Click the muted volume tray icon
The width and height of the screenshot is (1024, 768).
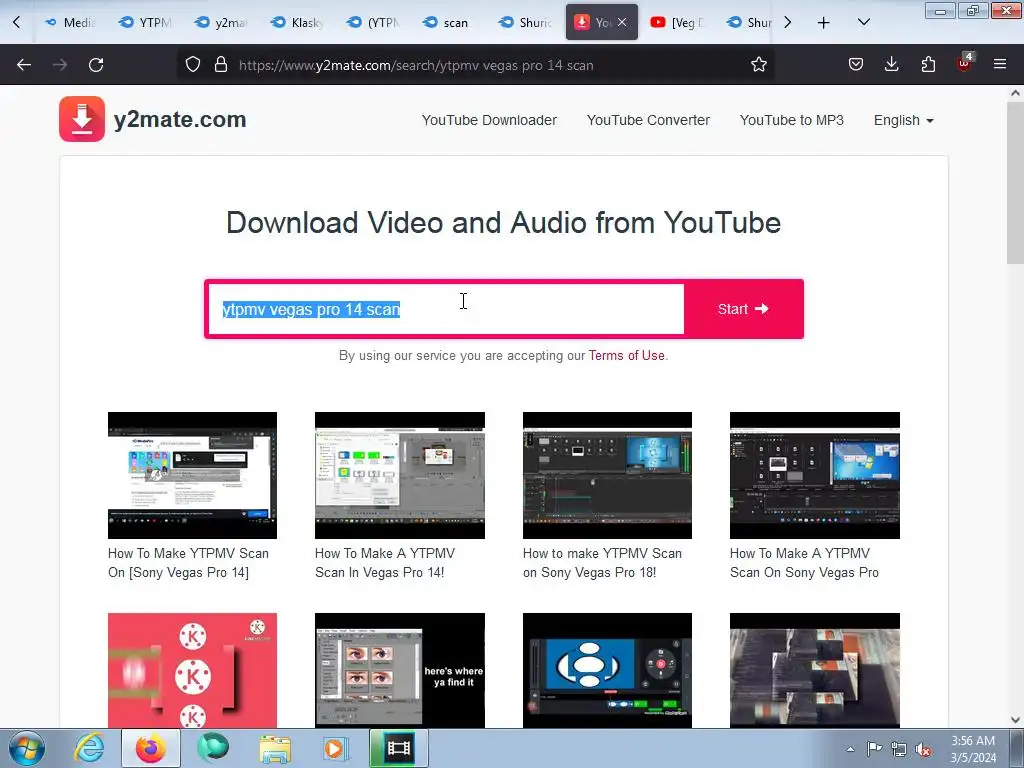(x=923, y=749)
